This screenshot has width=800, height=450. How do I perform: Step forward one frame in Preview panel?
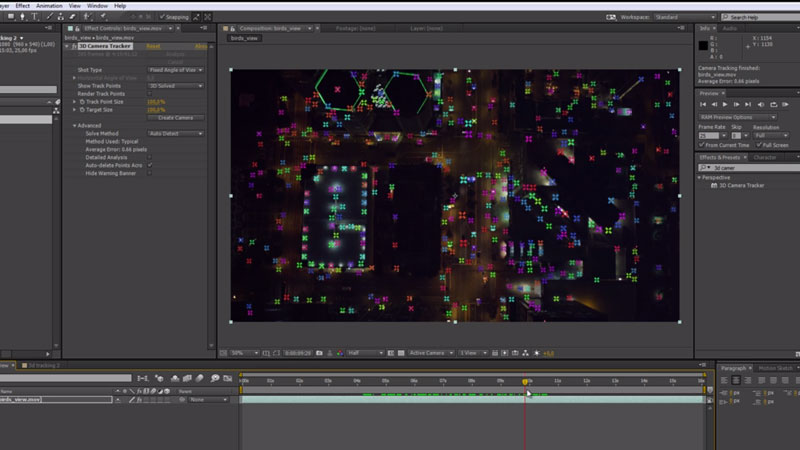tap(737, 104)
